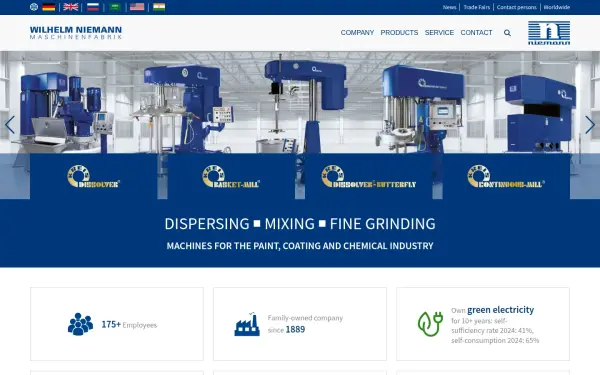
Task: Click 'Machines for the paint, coating' subtitle
Action: [300, 246]
